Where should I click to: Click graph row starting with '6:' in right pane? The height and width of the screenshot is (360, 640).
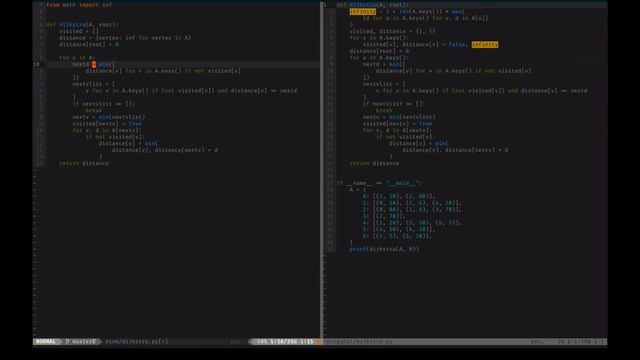(x=397, y=236)
